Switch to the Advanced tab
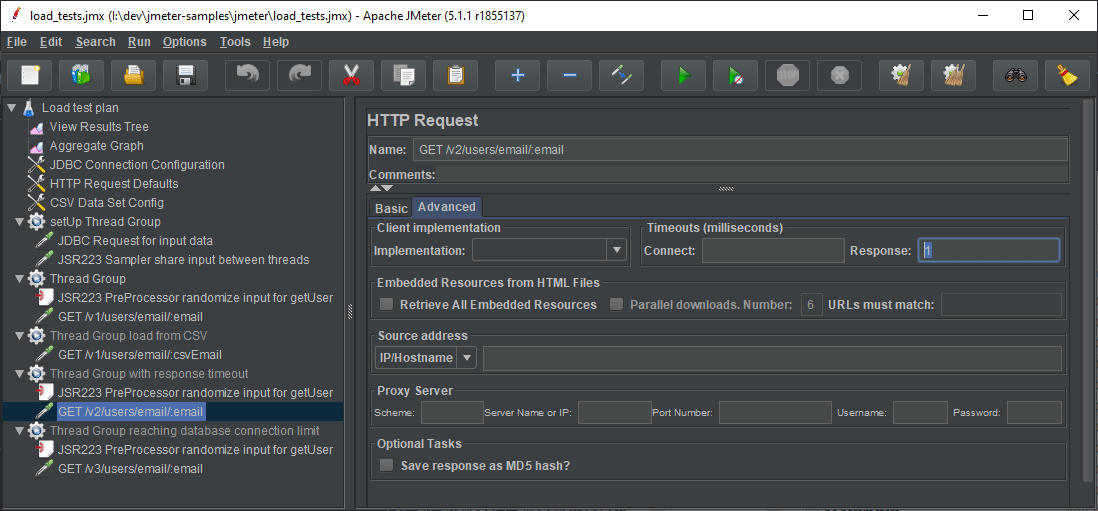The width and height of the screenshot is (1098, 511). click(x=447, y=206)
